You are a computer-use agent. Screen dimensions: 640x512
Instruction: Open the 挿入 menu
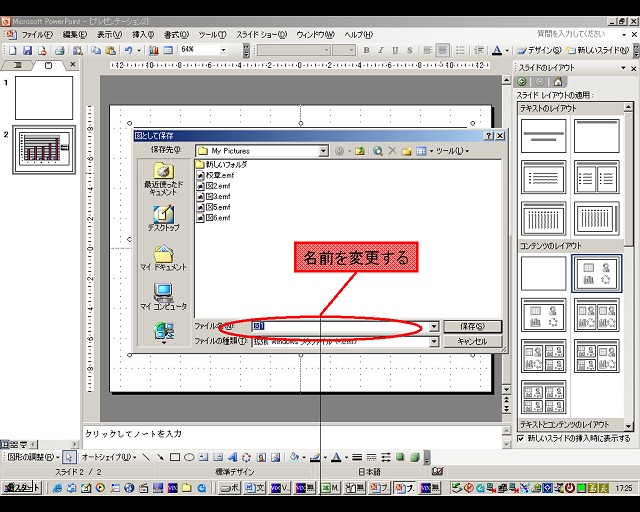click(x=143, y=35)
